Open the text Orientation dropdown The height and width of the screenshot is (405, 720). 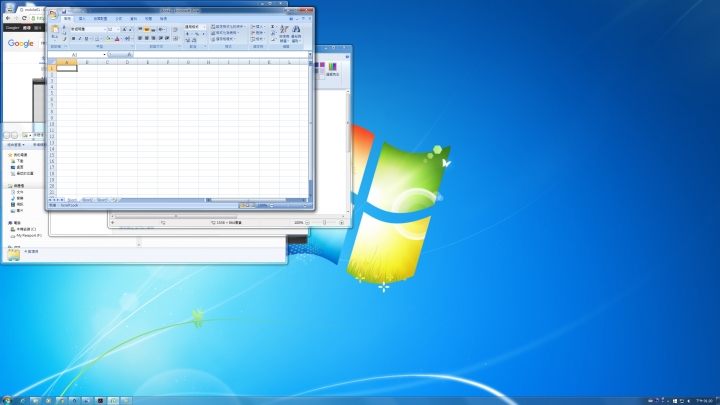click(x=162, y=29)
